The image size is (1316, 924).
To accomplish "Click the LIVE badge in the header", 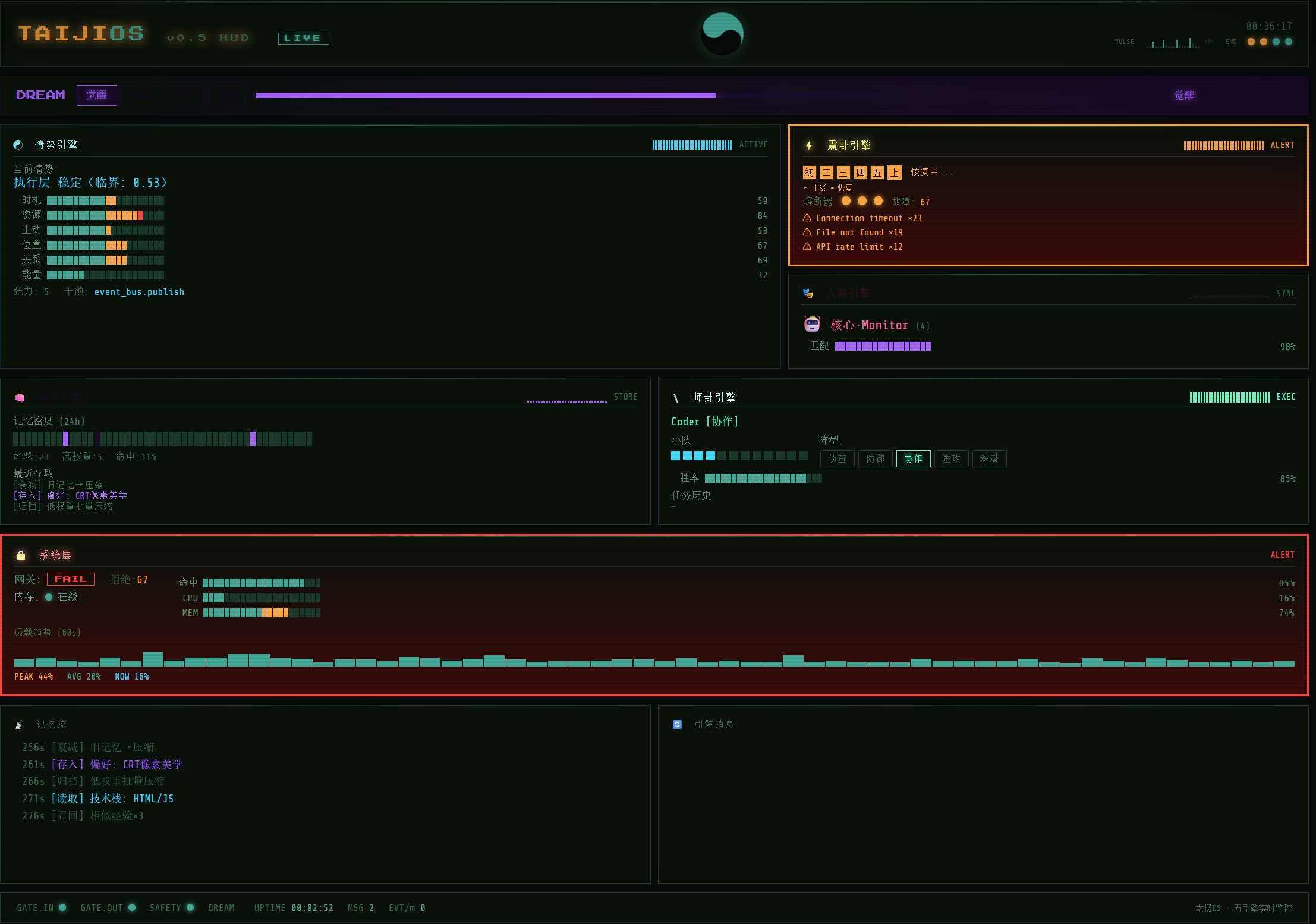I will [x=303, y=38].
